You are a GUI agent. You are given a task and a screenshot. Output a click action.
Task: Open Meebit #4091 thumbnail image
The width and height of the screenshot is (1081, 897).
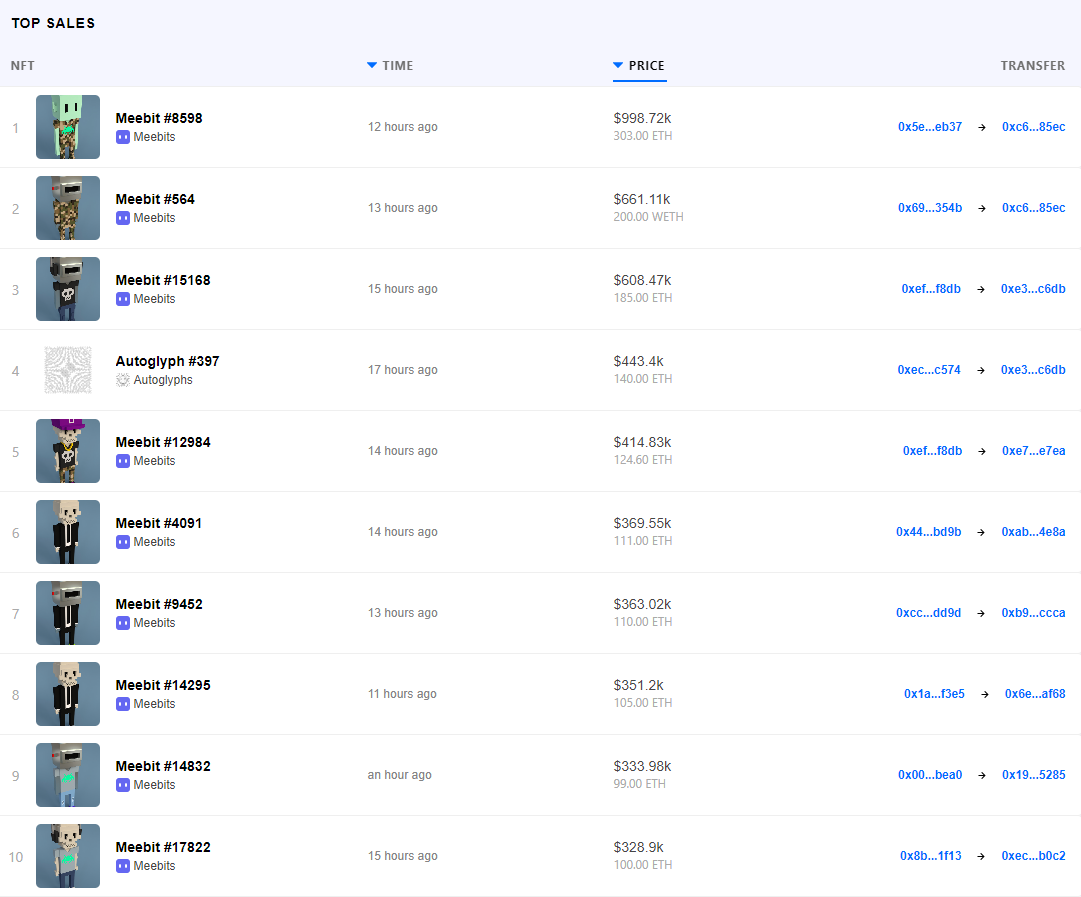click(x=68, y=532)
